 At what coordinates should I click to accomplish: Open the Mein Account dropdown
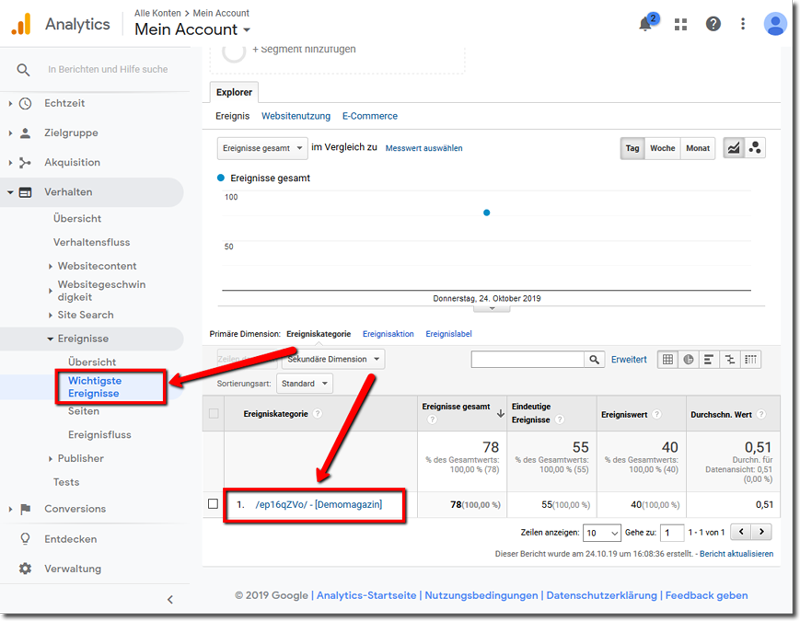192,30
